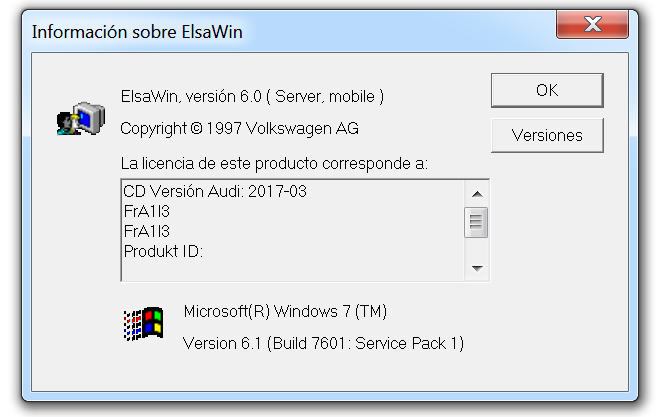Close the ElsaWin information dialog
Screen dimensions: 667x417
pos(592,24)
